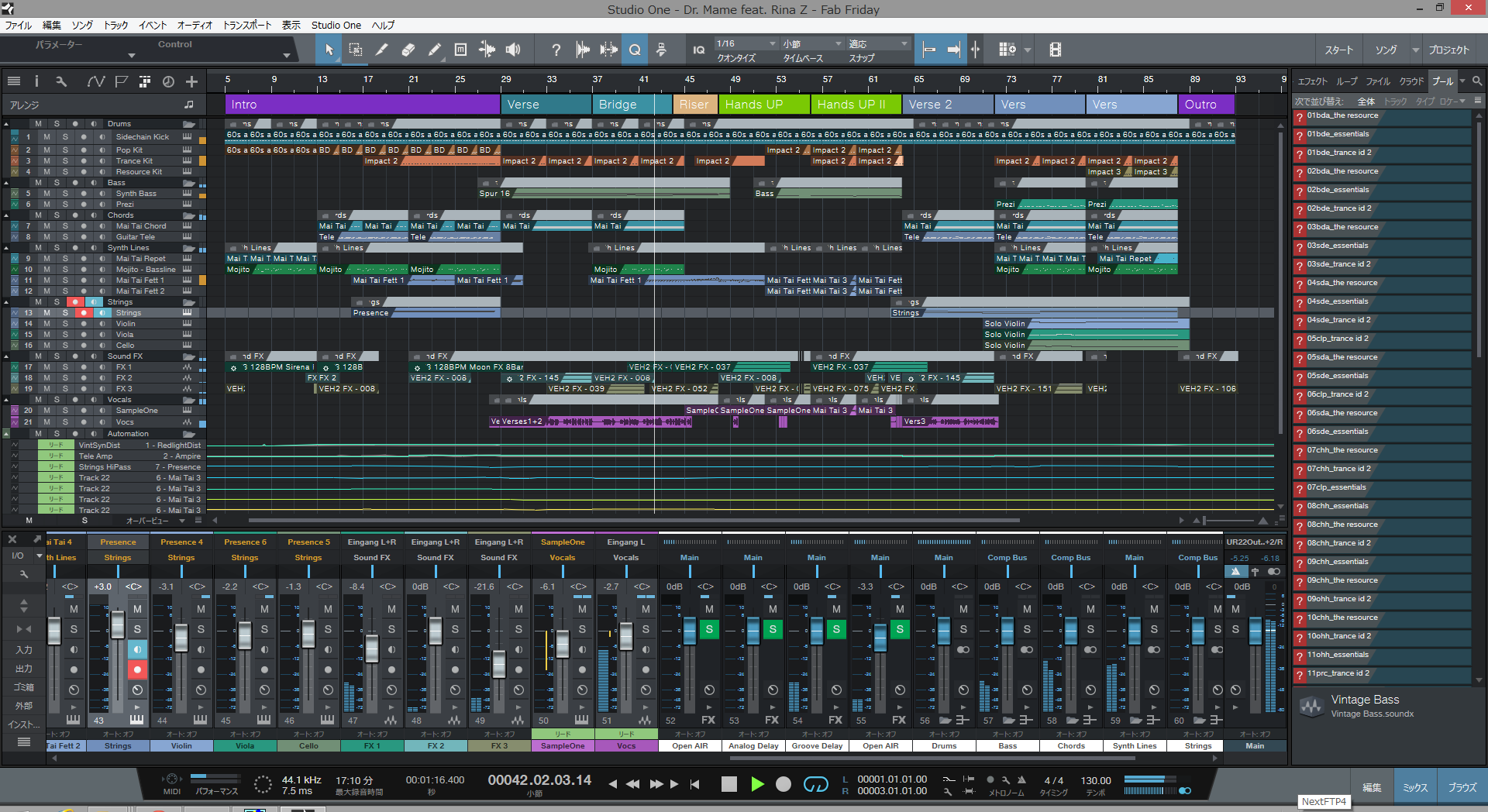
Task: Show automation with the curve icon
Action: pos(95,81)
